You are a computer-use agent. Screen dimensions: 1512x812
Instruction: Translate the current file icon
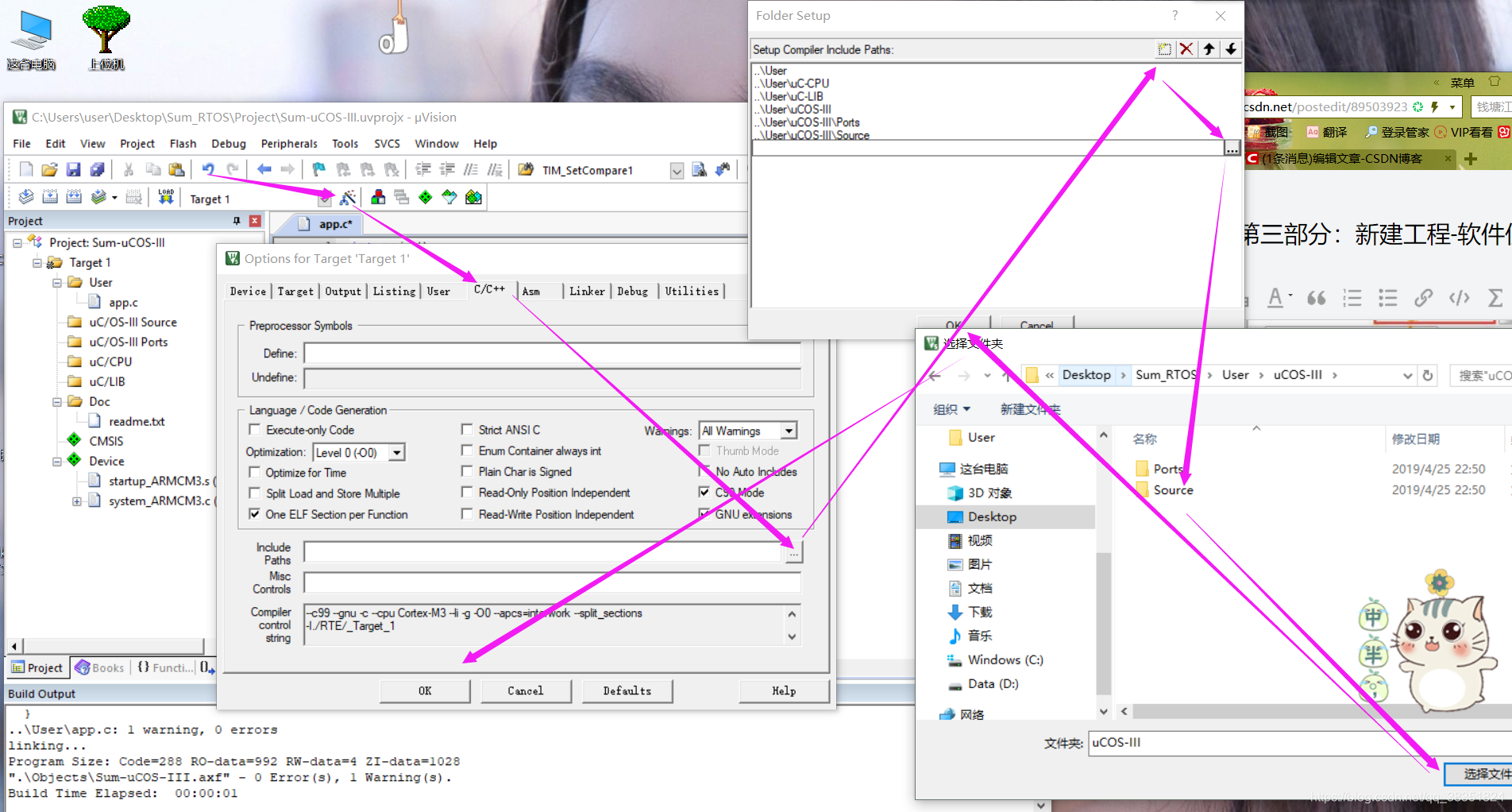[26, 197]
